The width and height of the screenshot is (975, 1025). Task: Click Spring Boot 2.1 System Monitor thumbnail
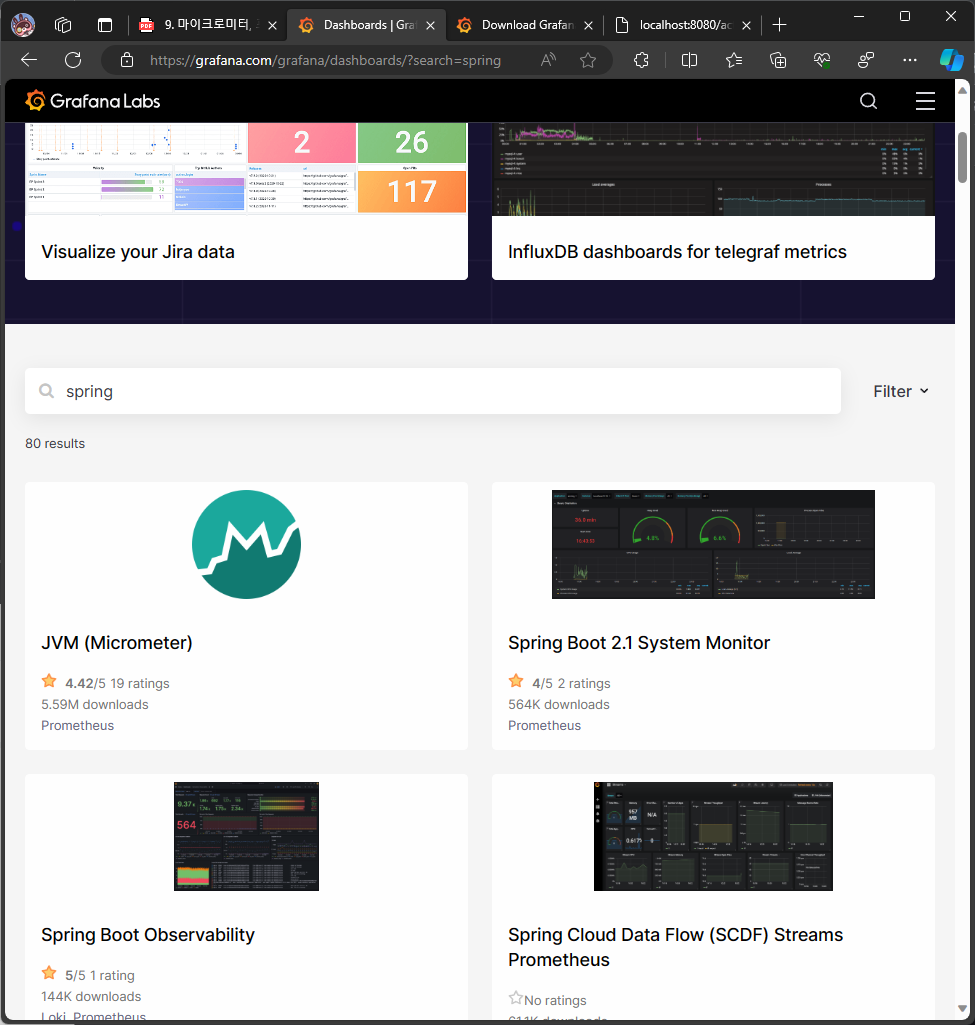[x=713, y=544]
